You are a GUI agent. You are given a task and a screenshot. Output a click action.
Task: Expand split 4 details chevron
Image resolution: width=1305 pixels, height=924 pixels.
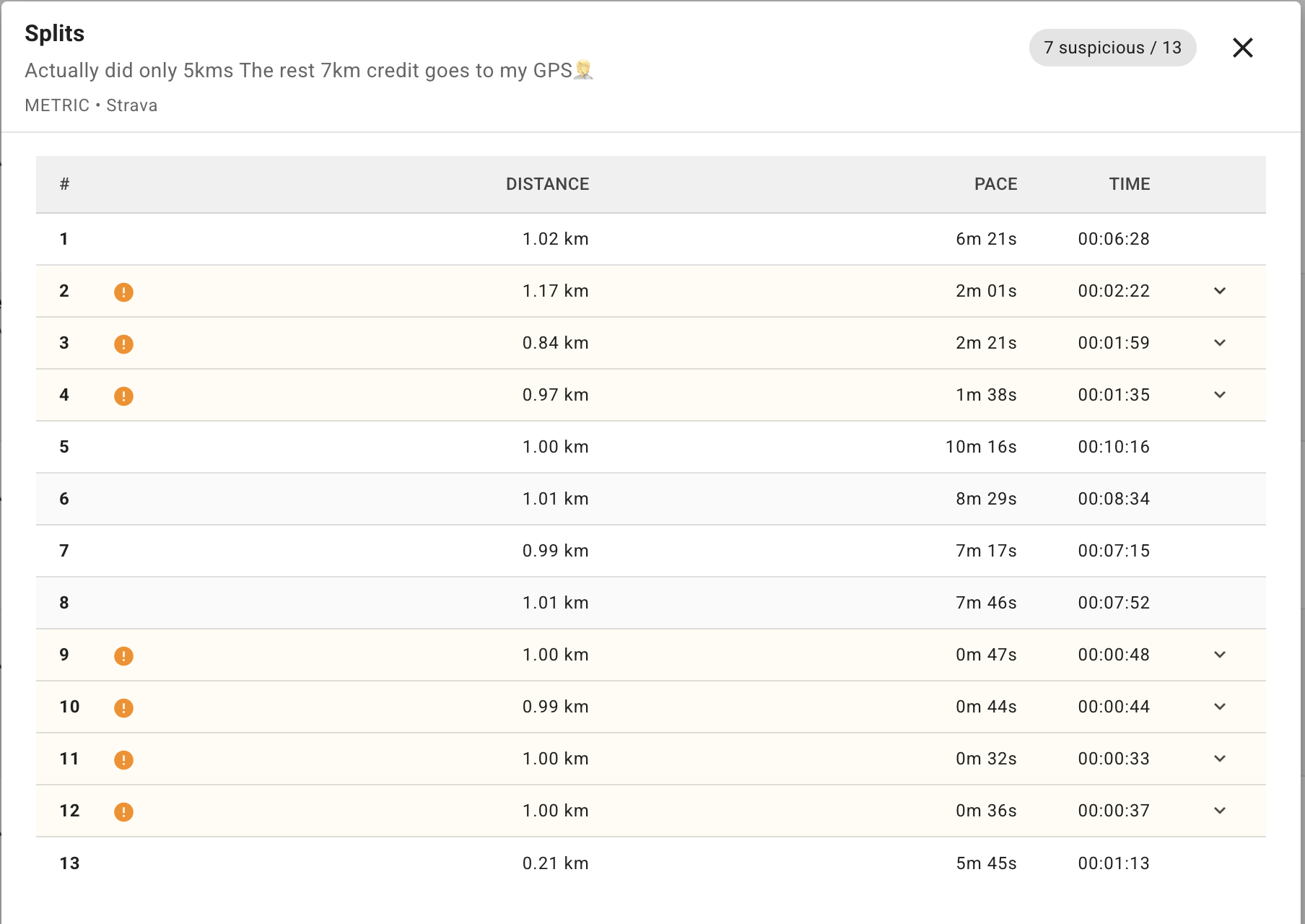click(x=1220, y=395)
